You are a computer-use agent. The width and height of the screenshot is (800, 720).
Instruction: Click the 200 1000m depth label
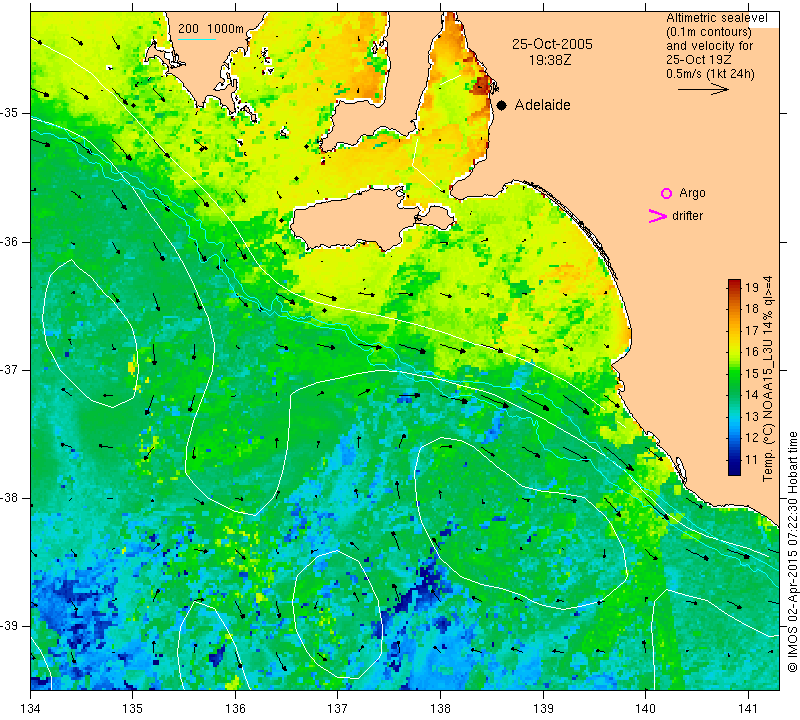[211, 29]
